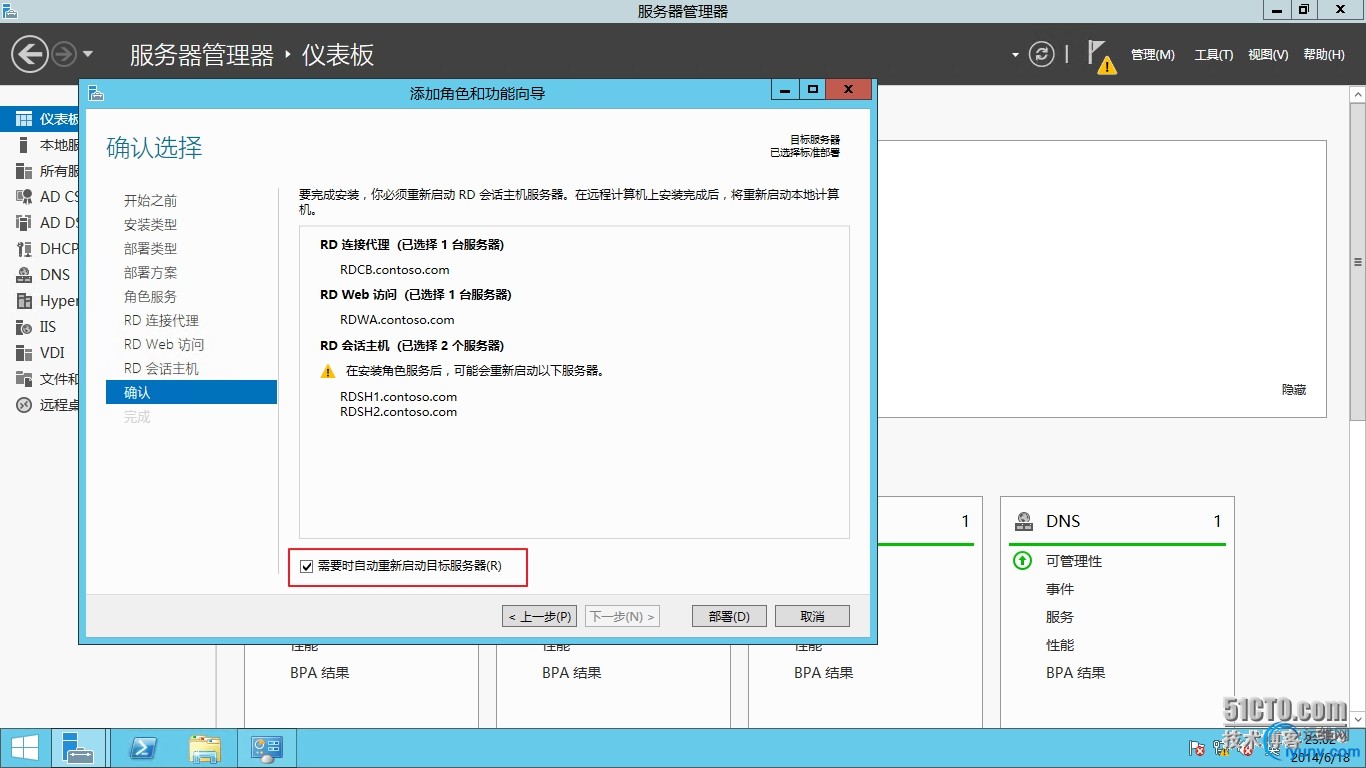Open File Explorer from the taskbar

(x=205, y=748)
